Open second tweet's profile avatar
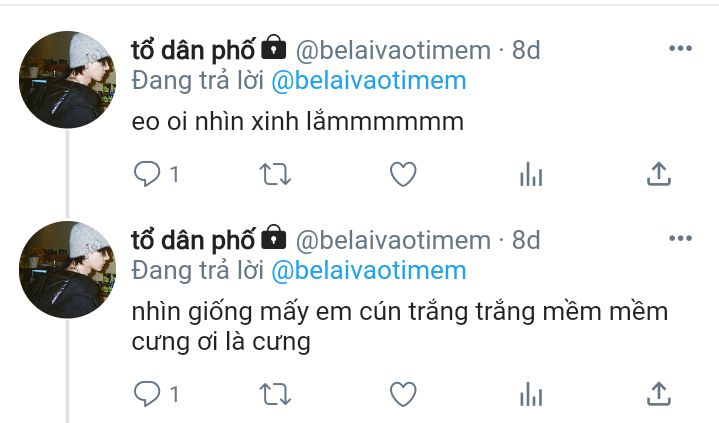 [x=67, y=270]
